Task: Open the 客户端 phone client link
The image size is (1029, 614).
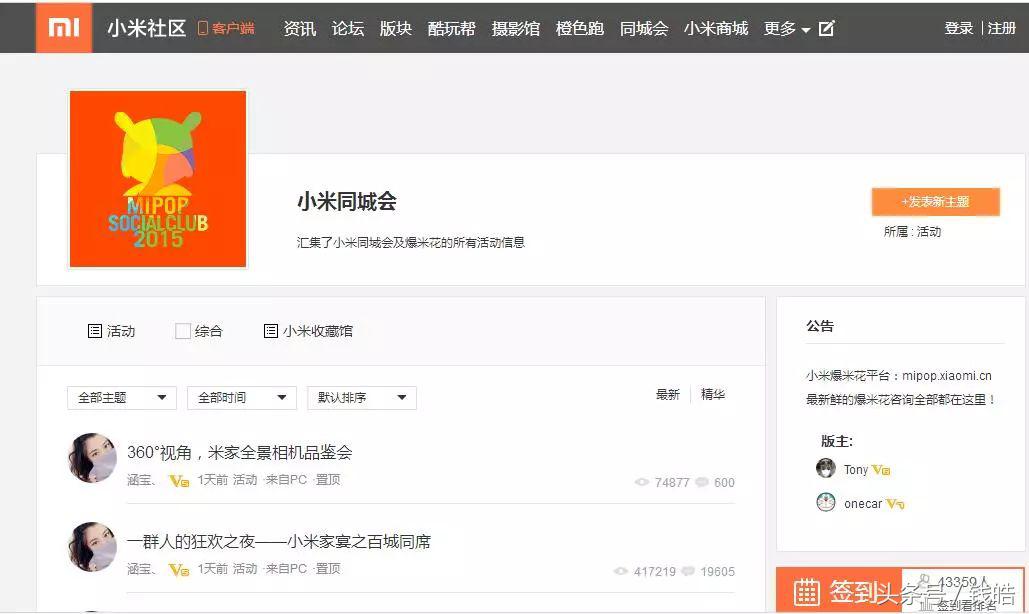Action: point(226,28)
